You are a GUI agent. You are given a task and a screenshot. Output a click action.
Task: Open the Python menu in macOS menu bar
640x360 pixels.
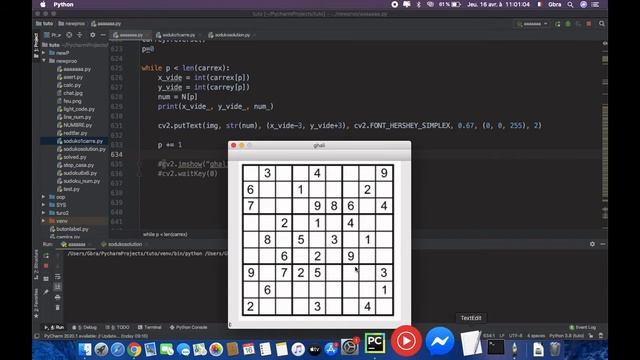(x=63, y=4)
